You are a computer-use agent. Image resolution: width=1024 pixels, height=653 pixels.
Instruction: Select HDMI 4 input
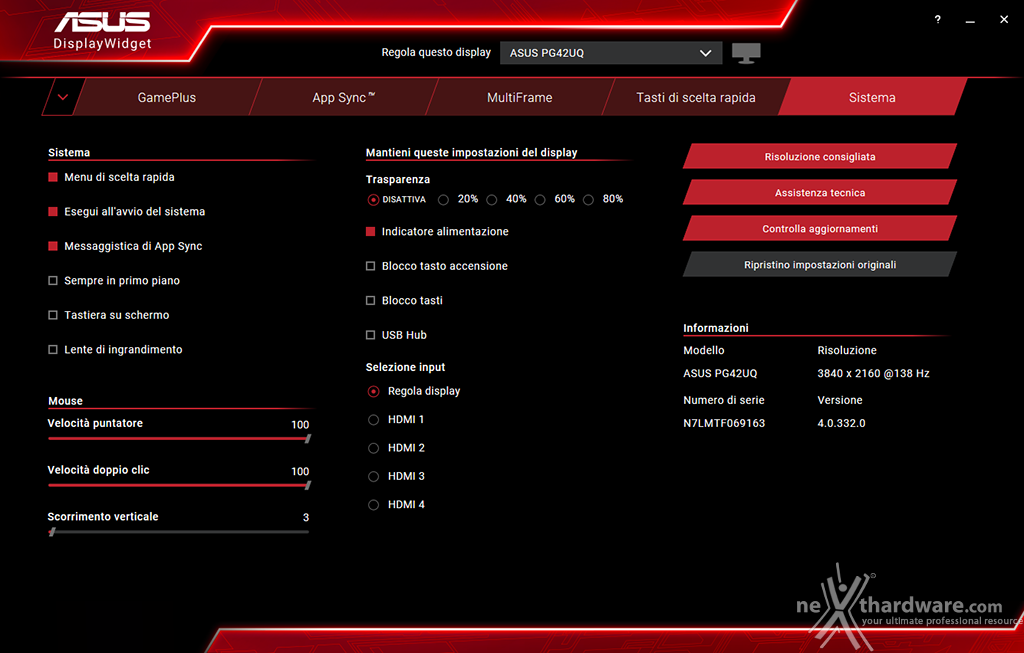tap(374, 505)
